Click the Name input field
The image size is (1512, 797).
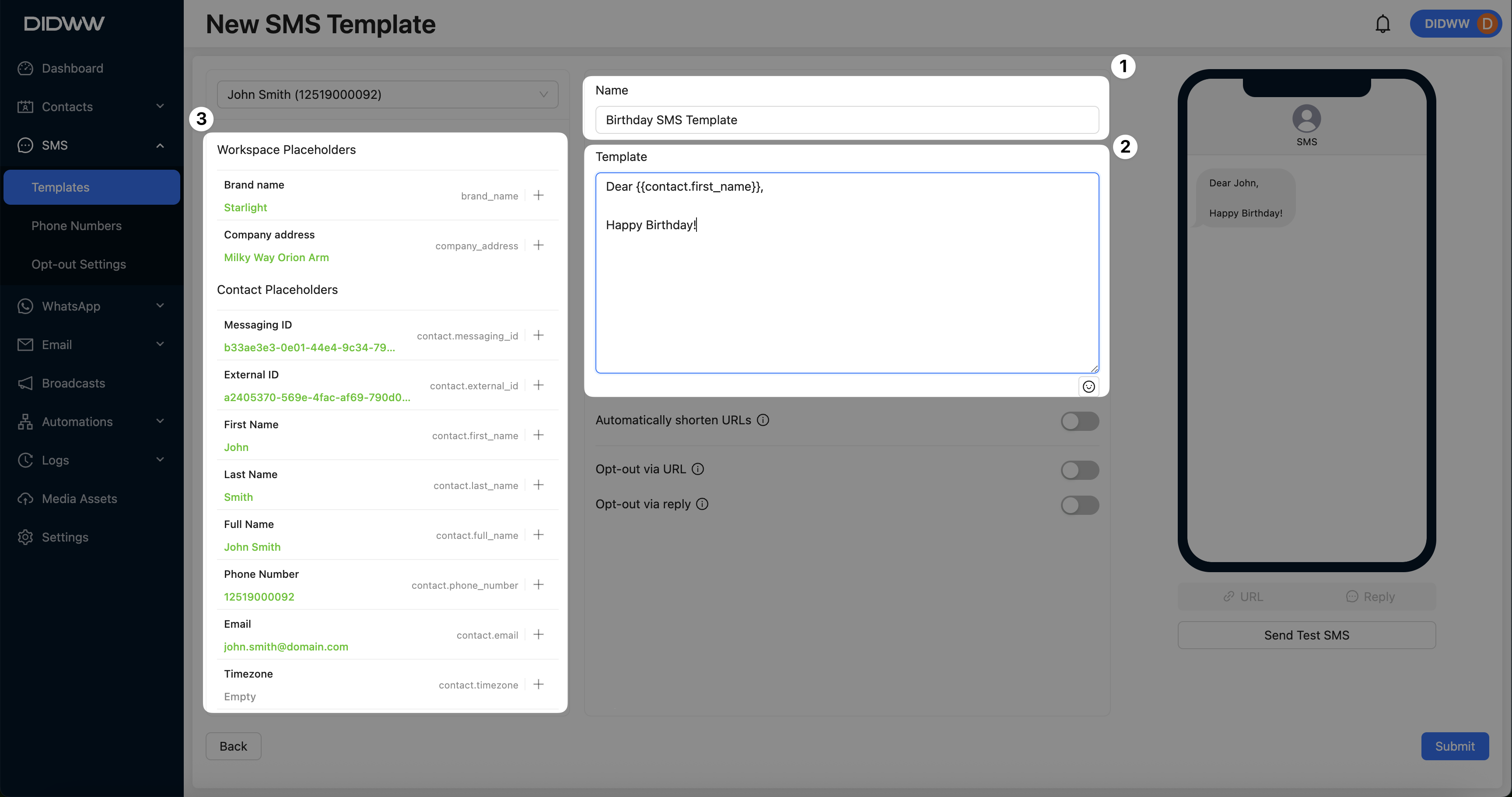[846, 120]
